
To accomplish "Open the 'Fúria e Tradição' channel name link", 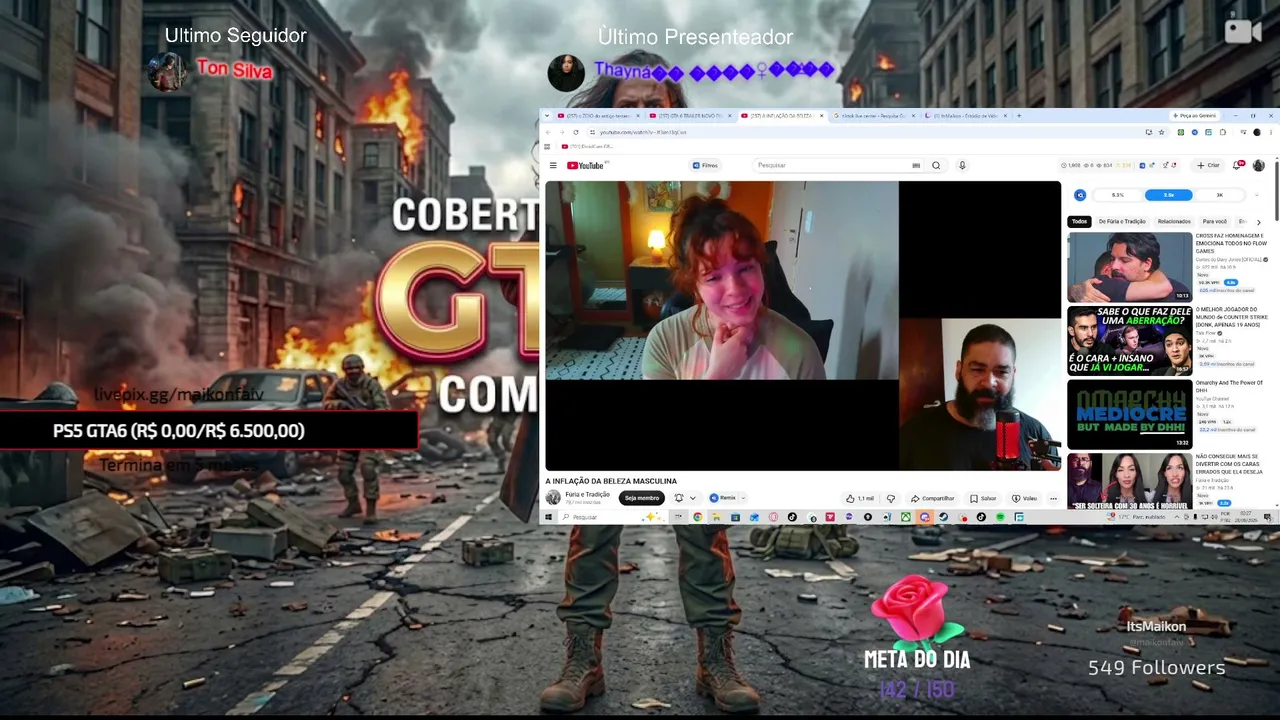I will point(587,494).
